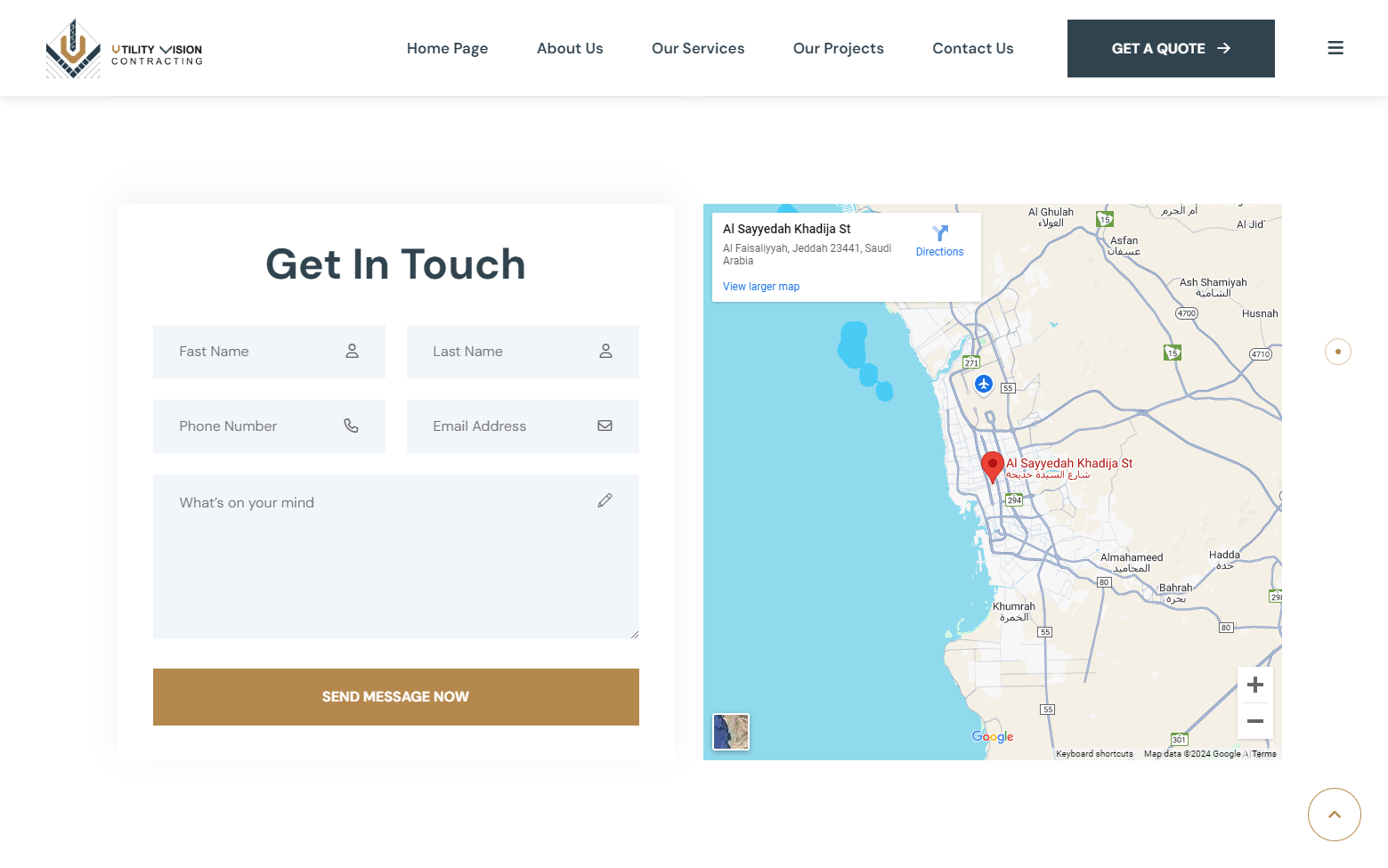This screenshot has width=1388, height=868.
Task: Click the airport marker on the map
Action: pos(983,384)
